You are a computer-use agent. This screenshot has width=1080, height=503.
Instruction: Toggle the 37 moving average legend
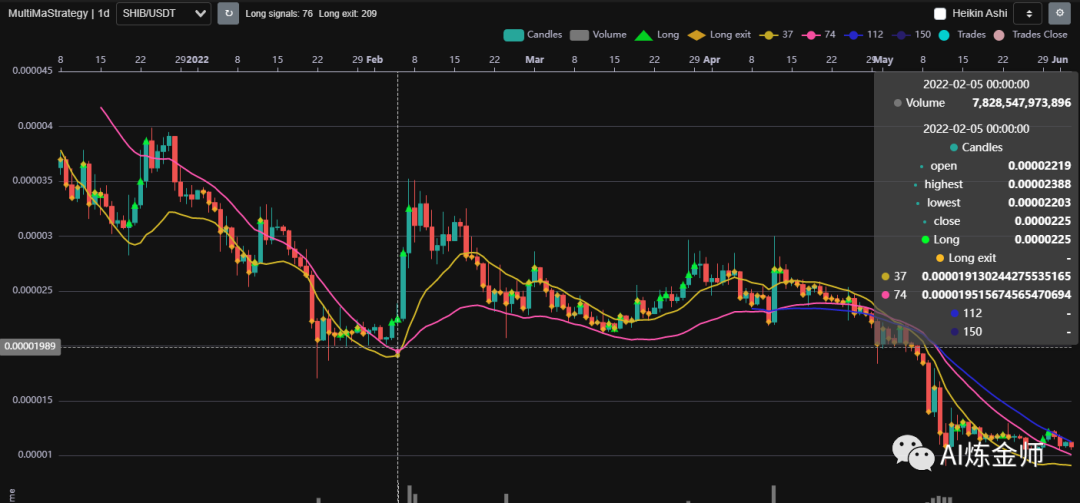pyautogui.click(x=776, y=34)
